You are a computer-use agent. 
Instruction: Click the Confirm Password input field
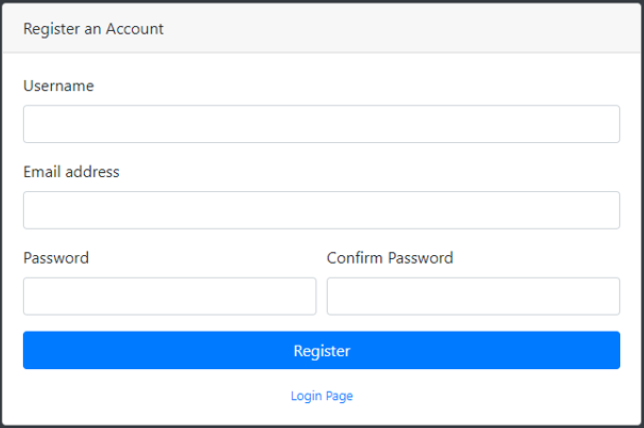coord(473,296)
